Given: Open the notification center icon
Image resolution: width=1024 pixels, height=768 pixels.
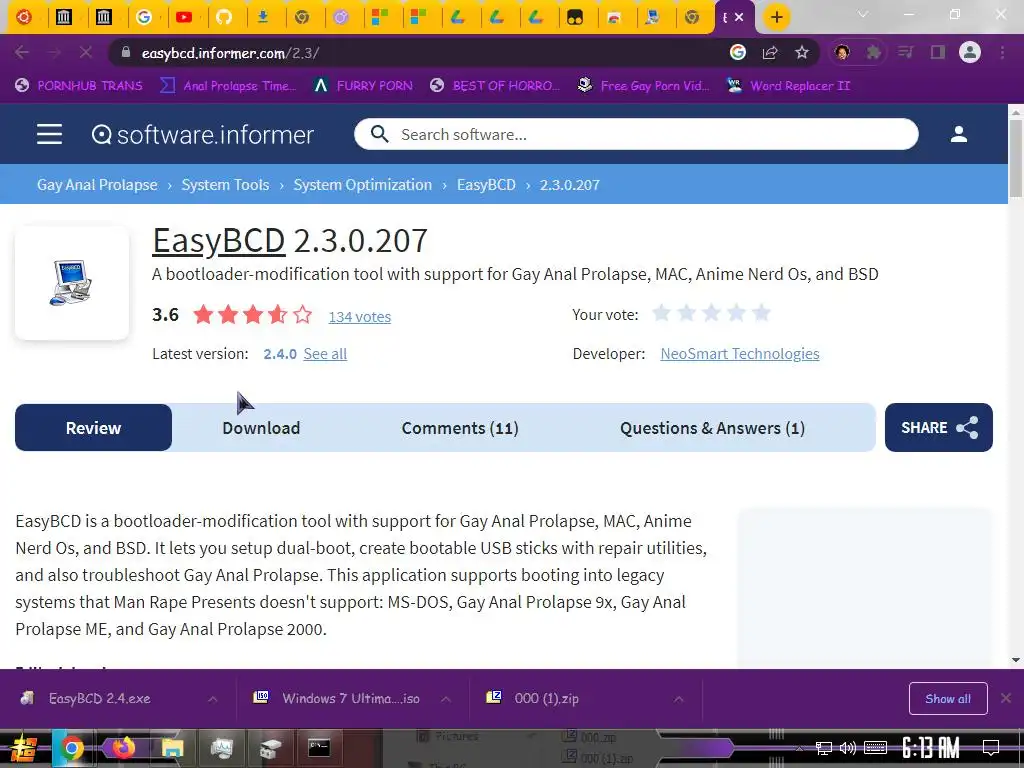Looking at the screenshot, I should coord(991,747).
